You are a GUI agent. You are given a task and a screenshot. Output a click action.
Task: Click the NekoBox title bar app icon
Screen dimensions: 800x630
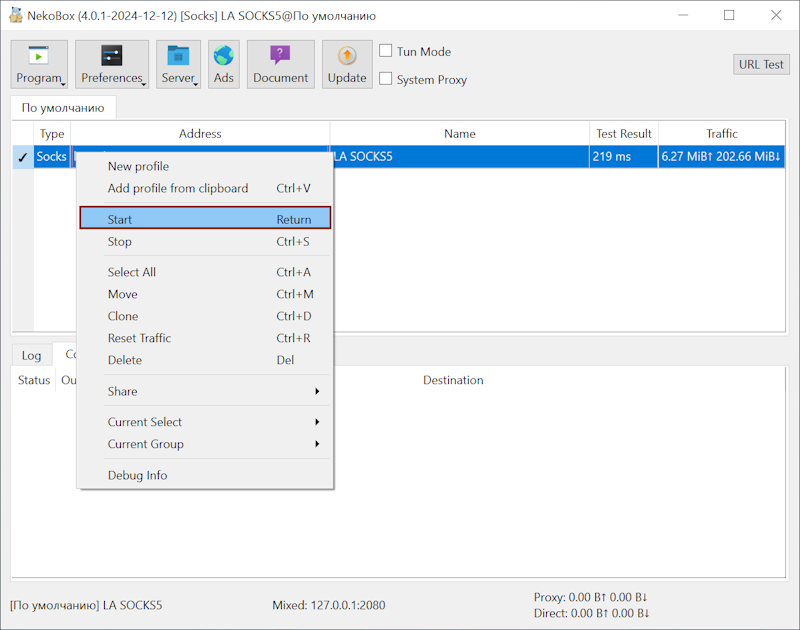pyautogui.click(x=16, y=15)
